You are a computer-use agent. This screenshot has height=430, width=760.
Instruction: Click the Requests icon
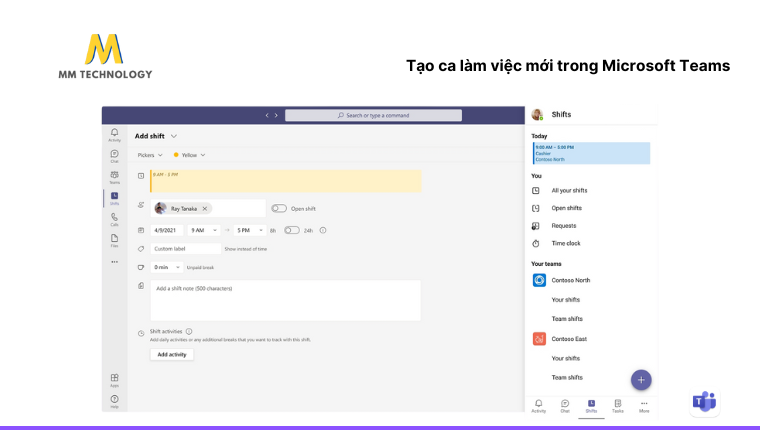[x=536, y=226]
